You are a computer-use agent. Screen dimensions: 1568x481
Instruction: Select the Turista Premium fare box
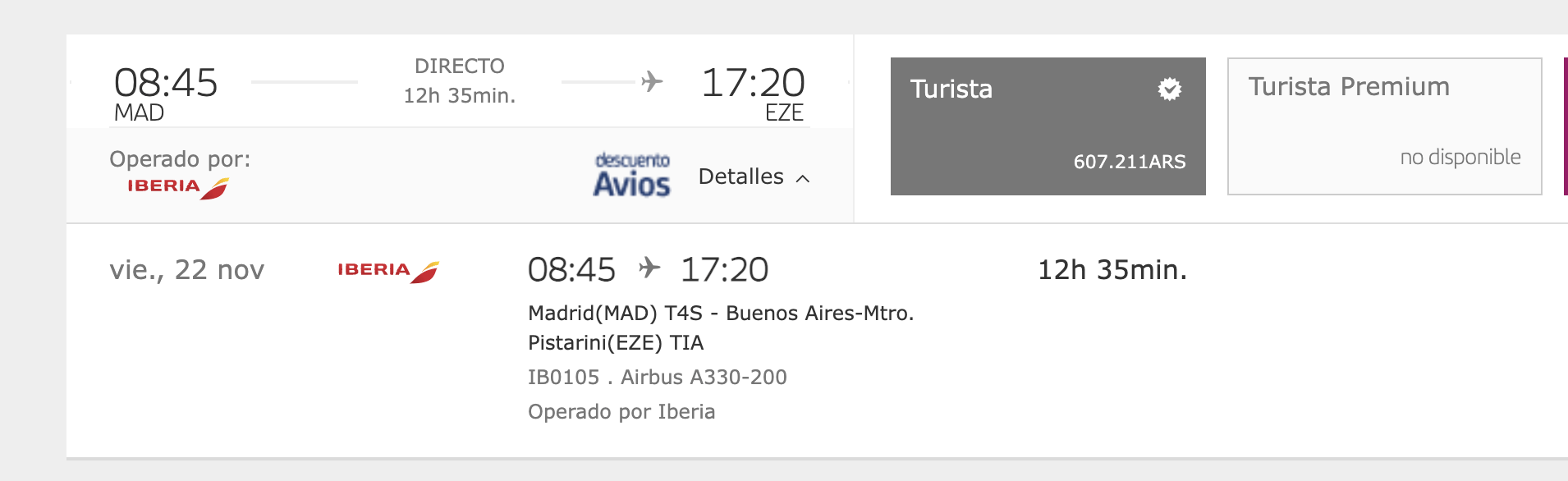point(1384,126)
